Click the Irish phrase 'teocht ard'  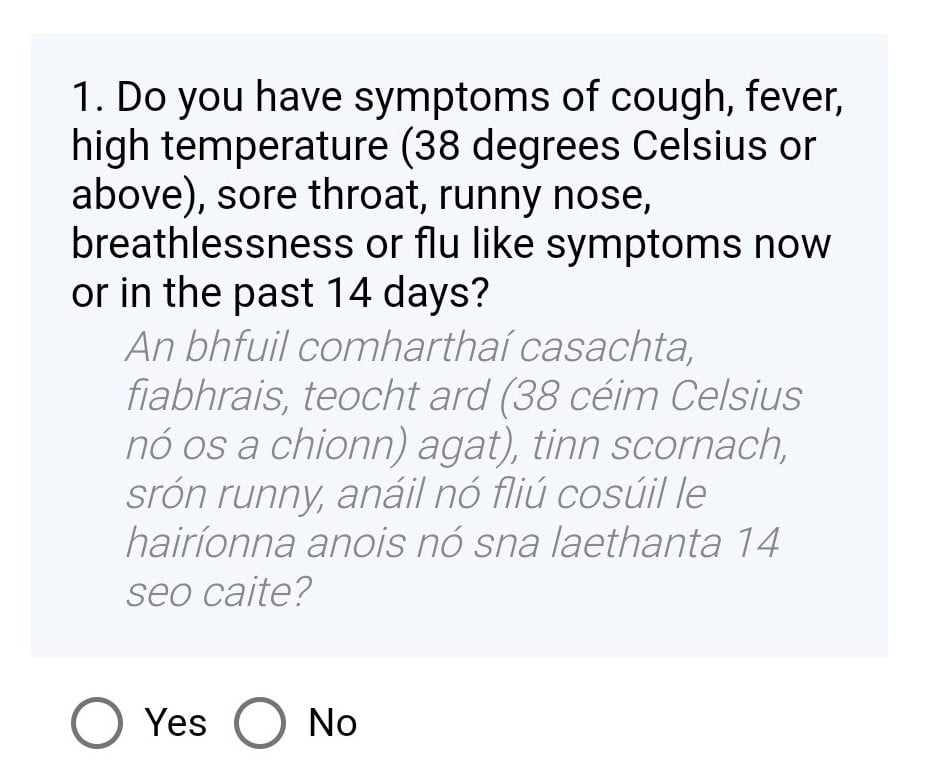click(x=395, y=396)
